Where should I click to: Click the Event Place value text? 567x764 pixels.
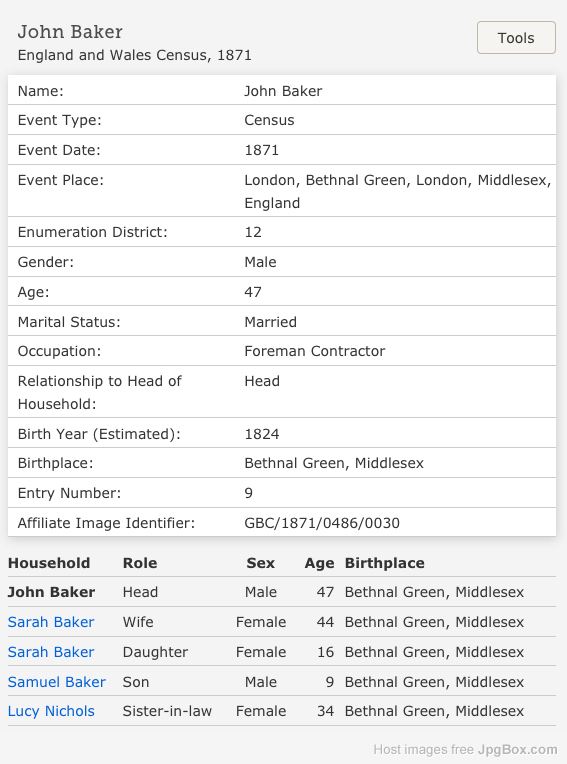[397, 191]
